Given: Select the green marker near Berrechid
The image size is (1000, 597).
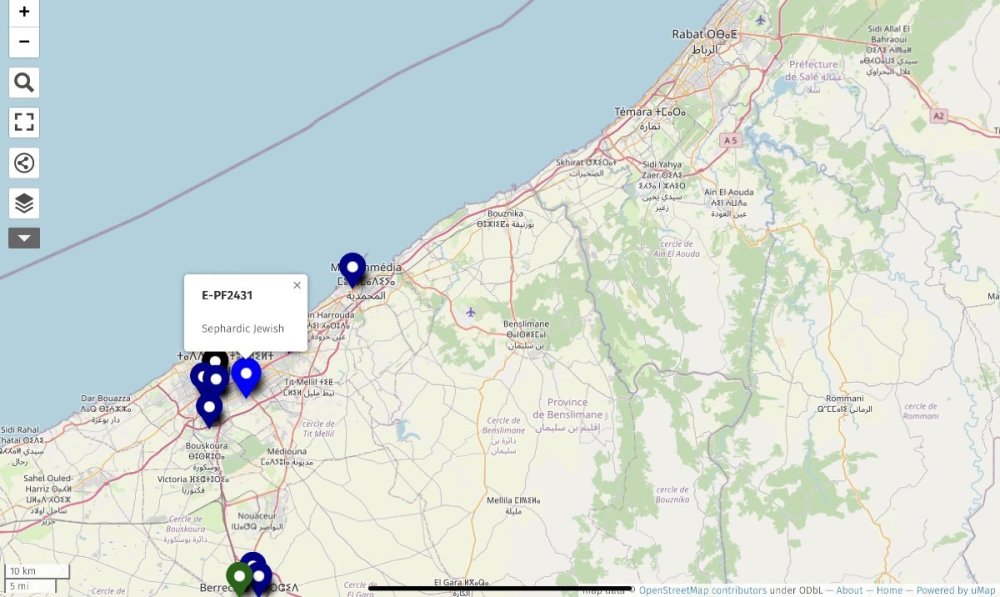Looking at the screenshot, I should click(238, 577).
